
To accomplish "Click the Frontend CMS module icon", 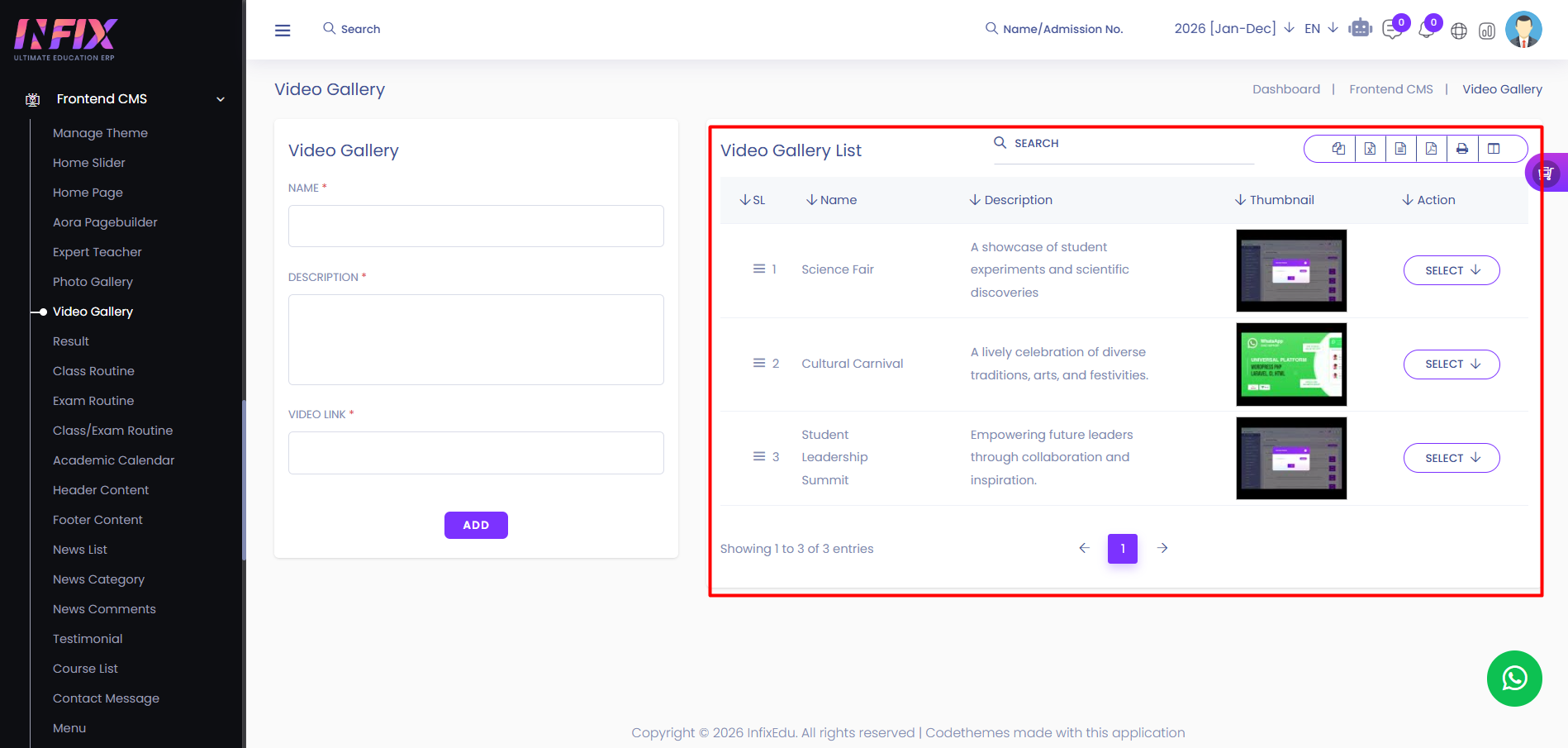I will (33, 99).
